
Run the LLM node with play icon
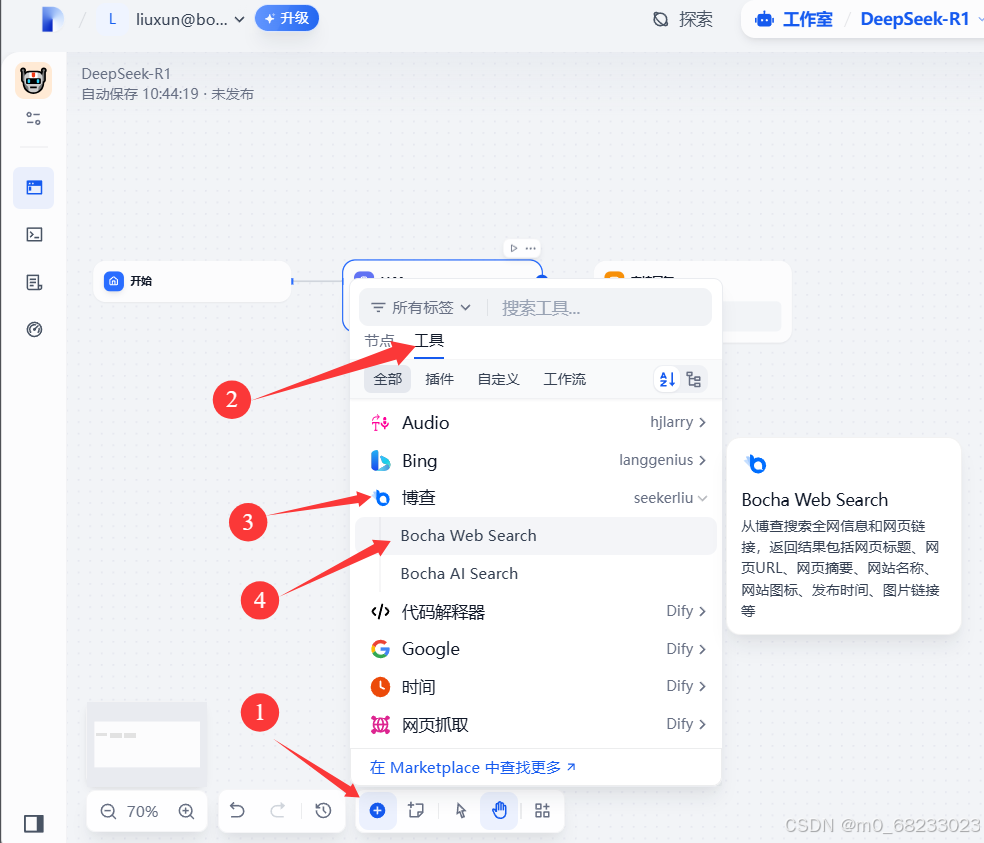[x=513, y=248]
